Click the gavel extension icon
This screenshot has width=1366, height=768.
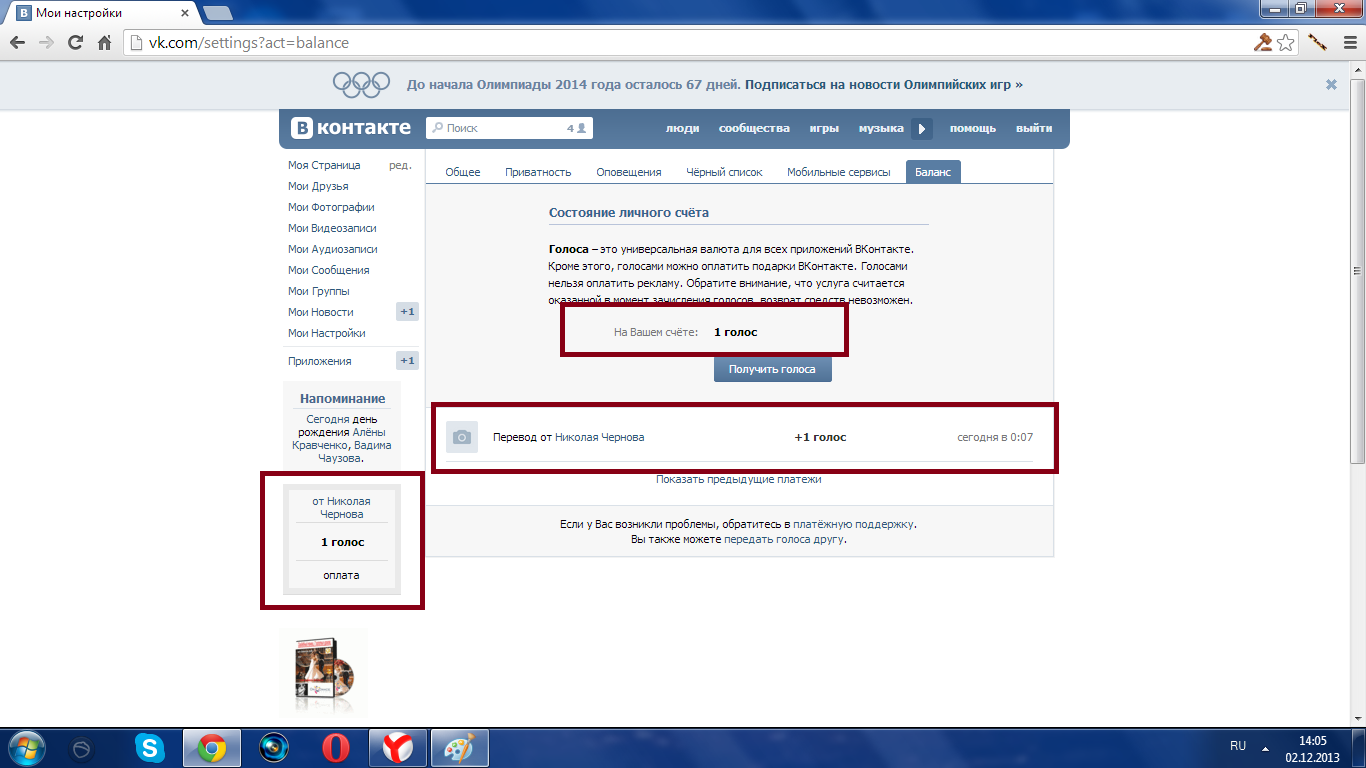point(1263,43)
